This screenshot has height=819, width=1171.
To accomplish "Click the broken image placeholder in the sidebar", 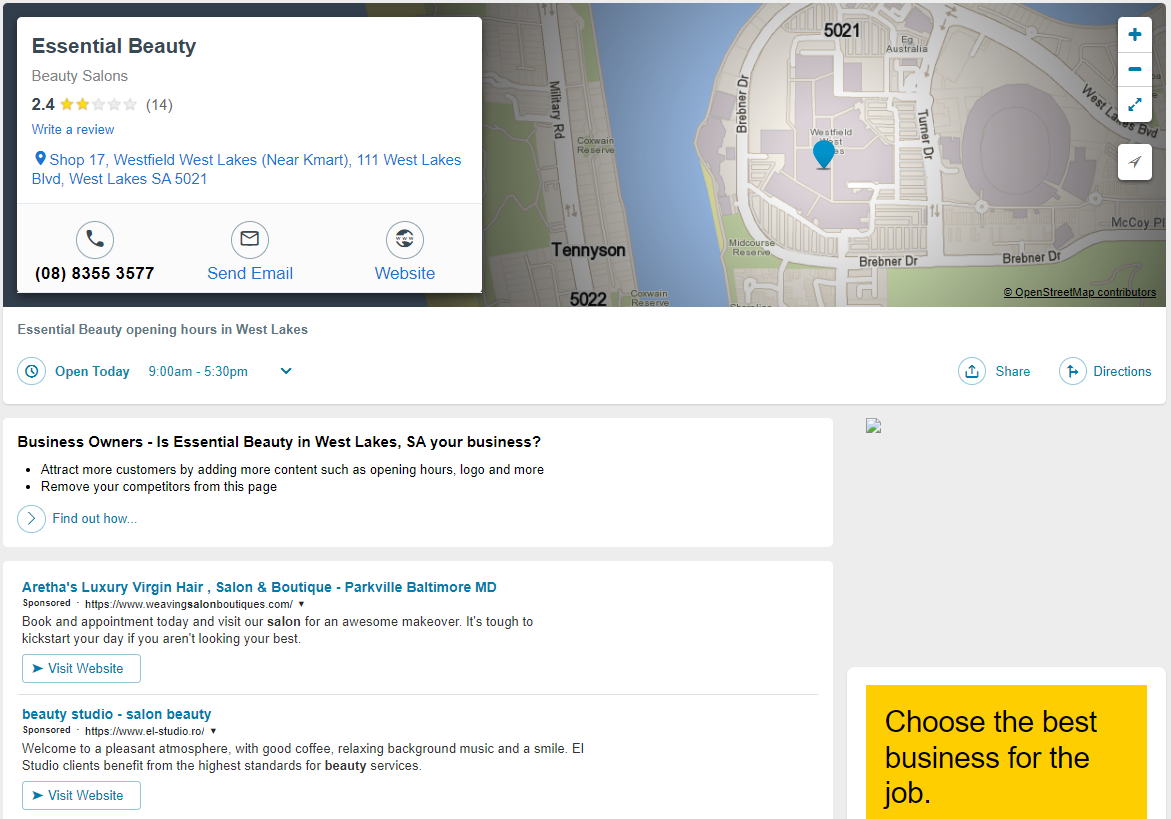I will [873, 426].
